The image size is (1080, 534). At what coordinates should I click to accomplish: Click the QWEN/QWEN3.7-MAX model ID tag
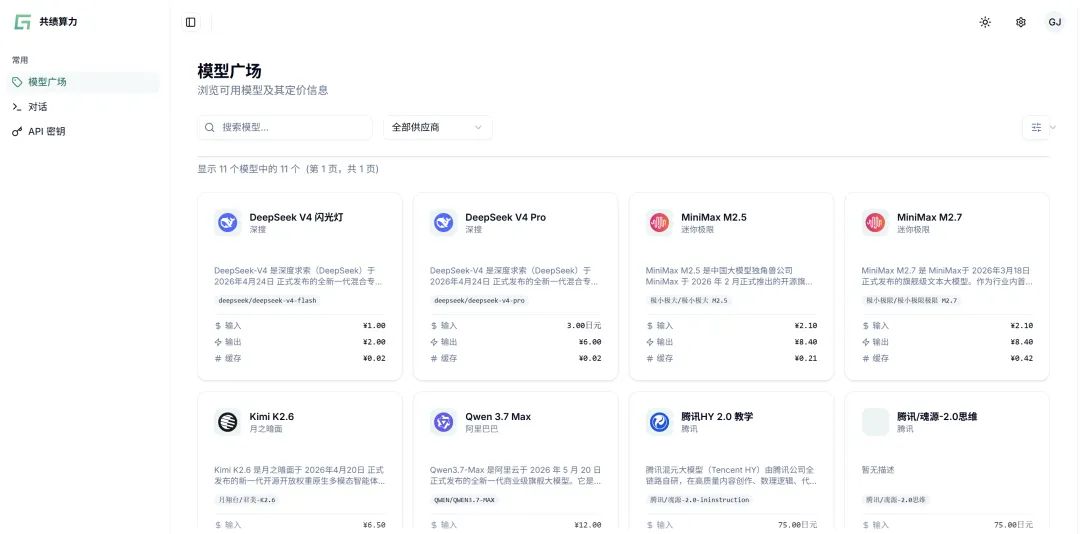(x=464, y=500)
